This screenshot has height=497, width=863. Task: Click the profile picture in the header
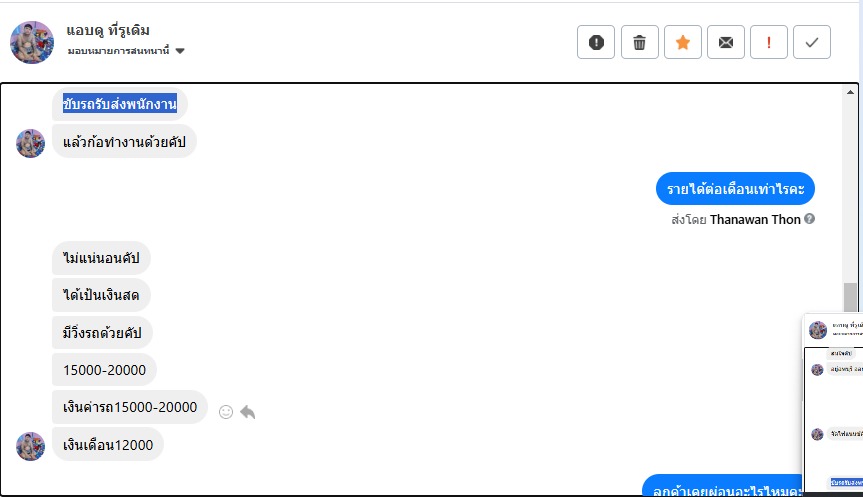pyautogui.click(x=32, y=41)
